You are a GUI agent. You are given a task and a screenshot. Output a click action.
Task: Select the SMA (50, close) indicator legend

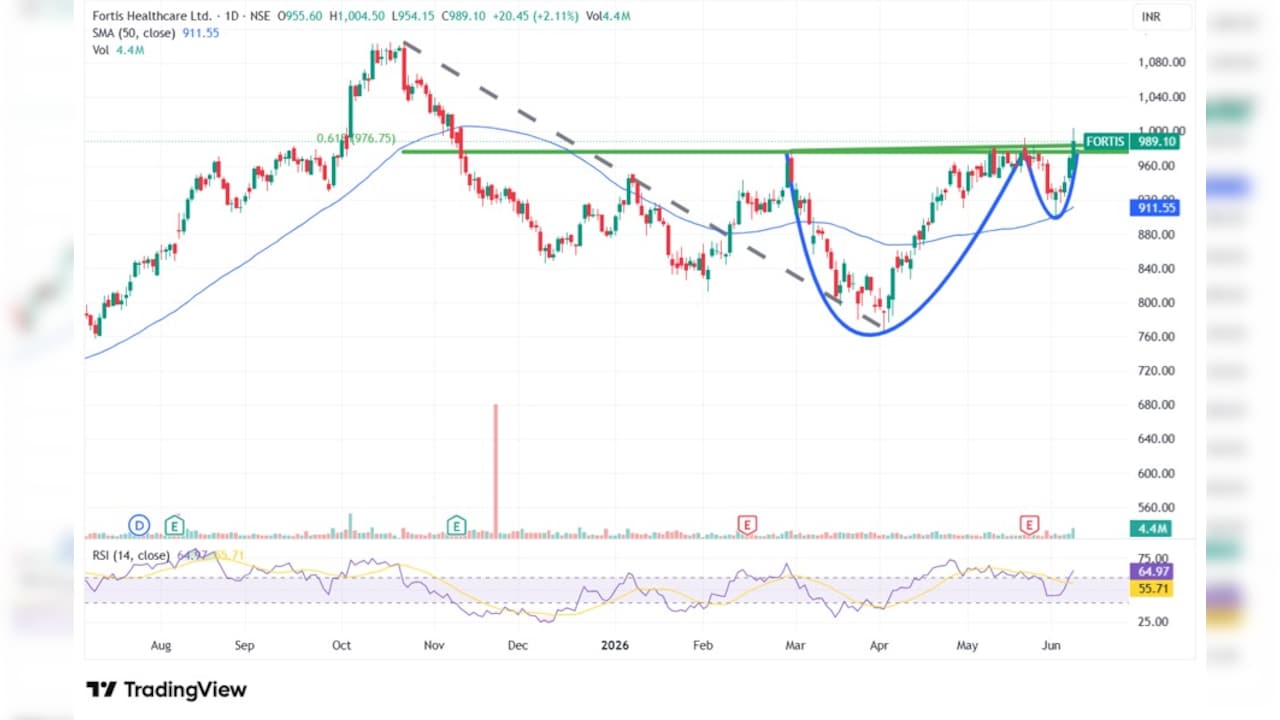(x=133, y=33)
